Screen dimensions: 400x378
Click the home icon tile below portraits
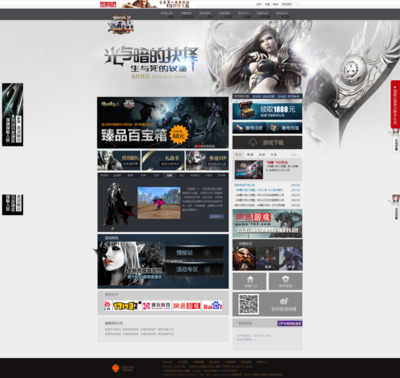[x=250, y=281]
